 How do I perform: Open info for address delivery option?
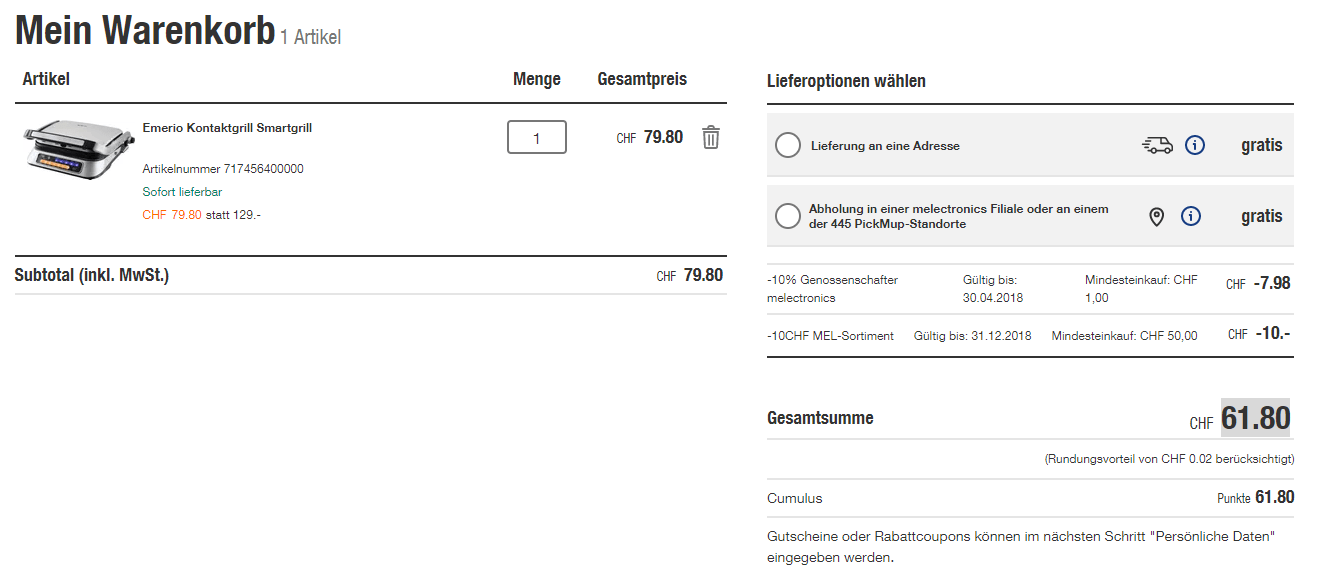(x=1194, y=146)
